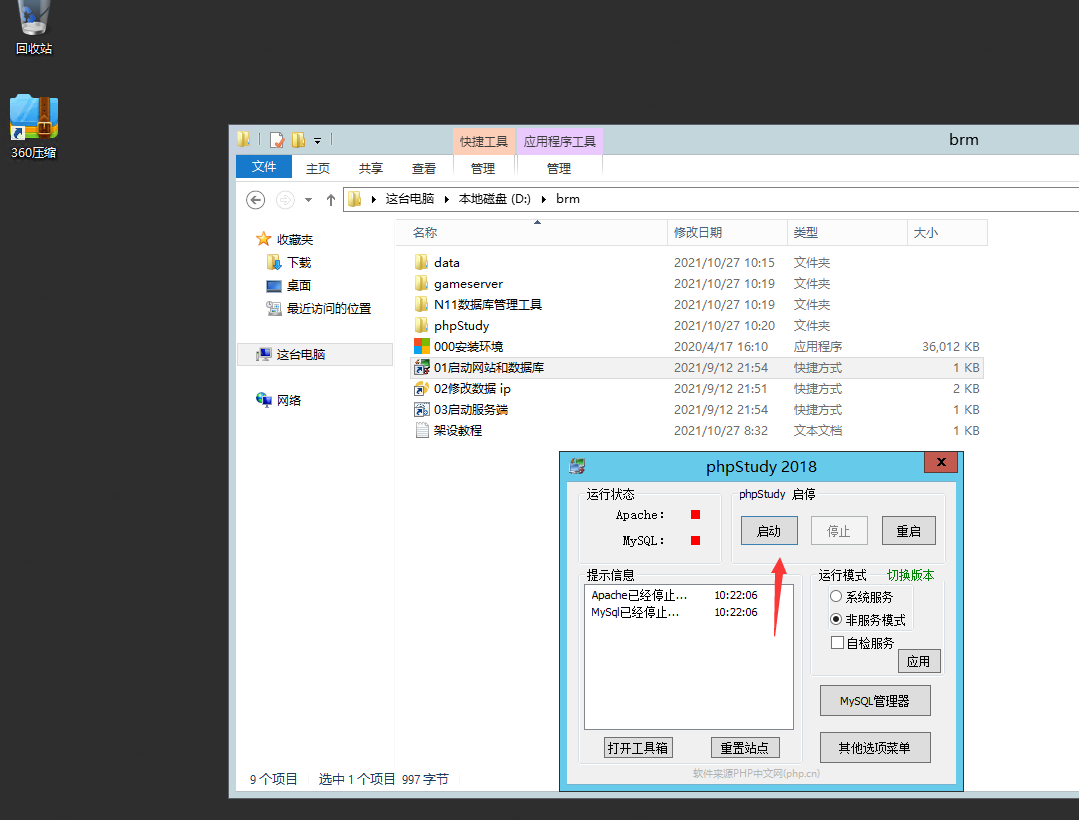Click the 切换版本 link
This screenshot has width=1079, height=820.
[x=910, y=575]
